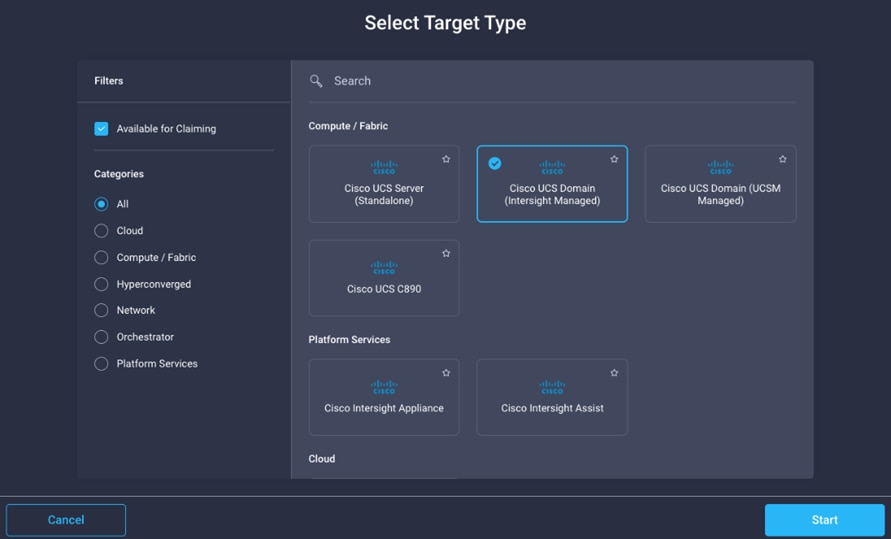891x539 pixels.
Task: Mark Cisco UCS C890 as favorite with its star
Action: (x=446, y=253)
